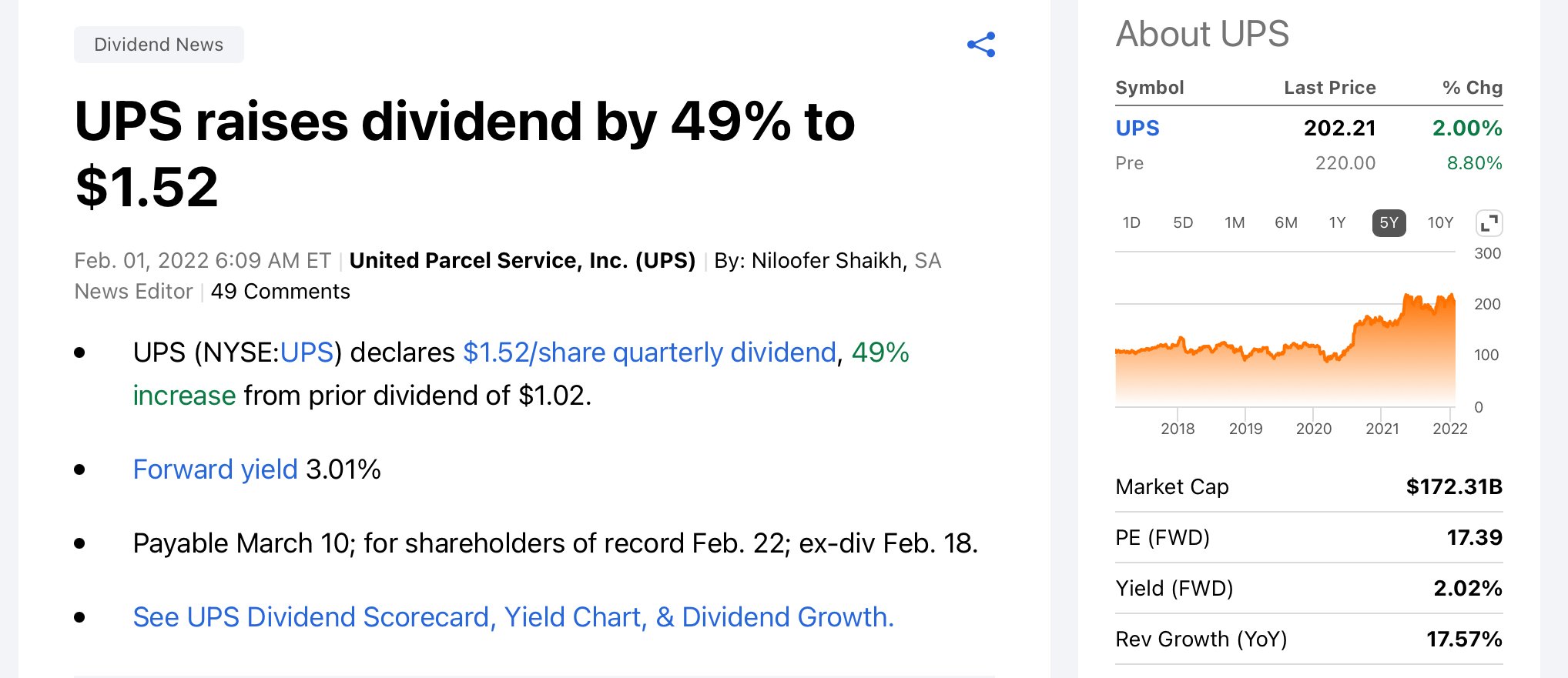The height and width of the screenshot is (678, 1568).
Task: Expand the stock chart to fullscreen
Action: (1489, 223)
